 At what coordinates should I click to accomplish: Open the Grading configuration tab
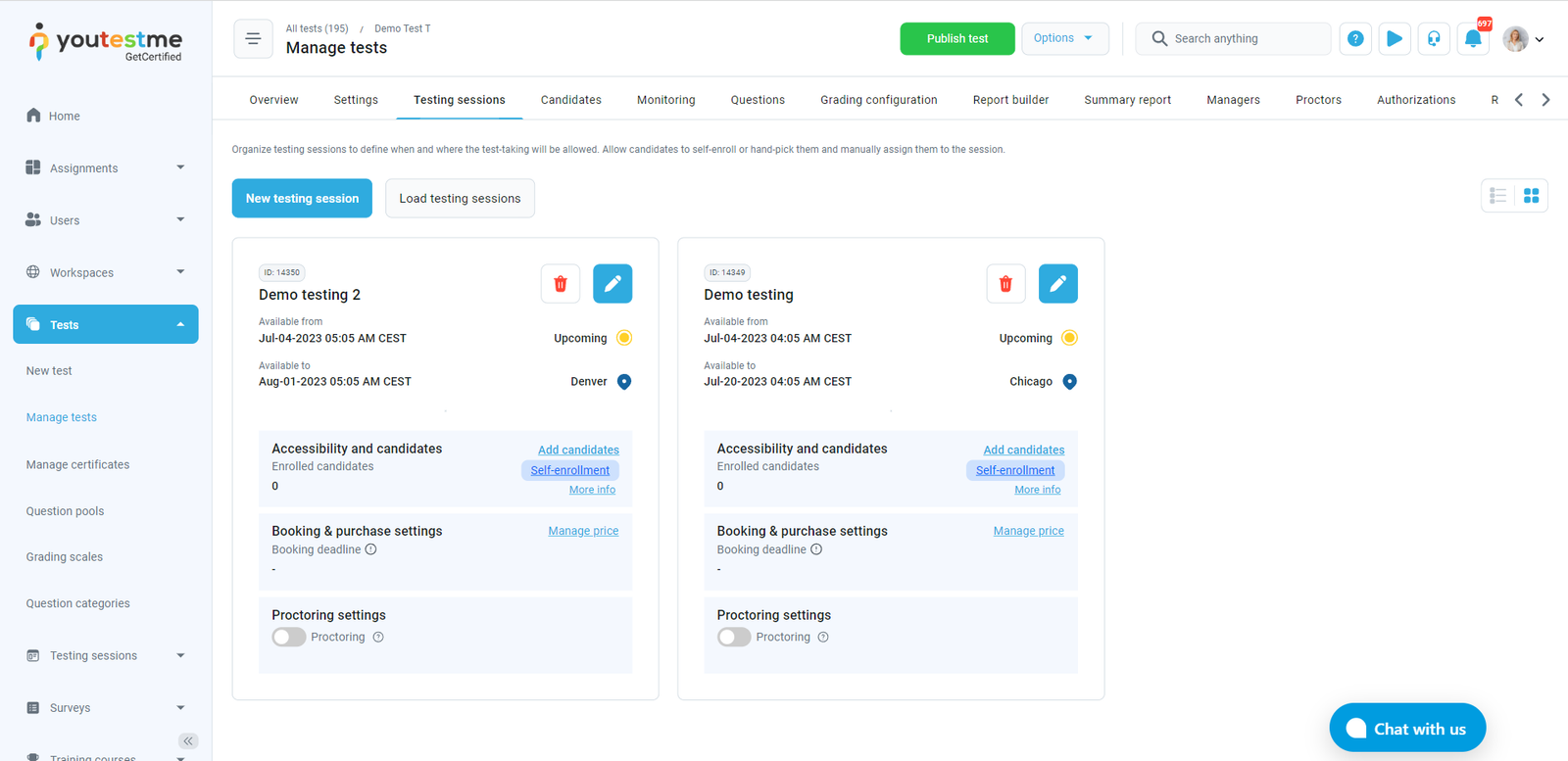point(878,100)
